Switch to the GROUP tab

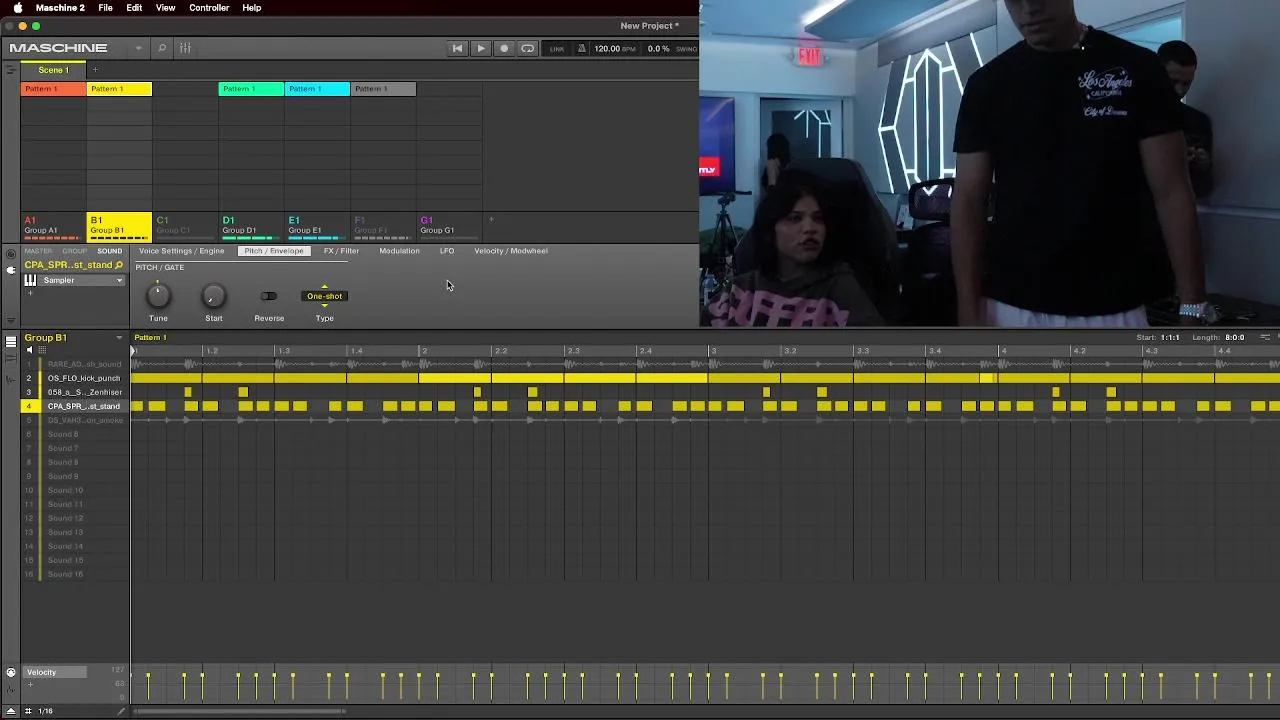(75, 251)
